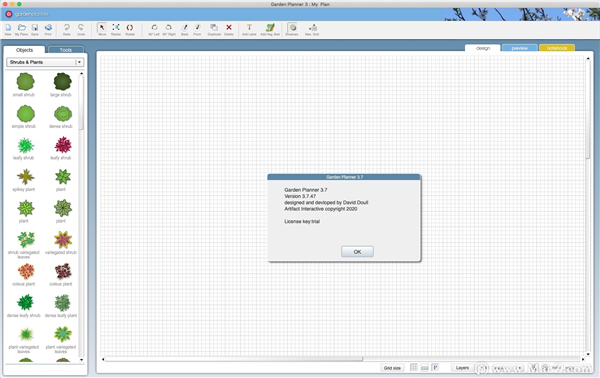The image size is (600, 378).
Task: Rotate object using 90° Left icon
Action: (x=154, y=29)
